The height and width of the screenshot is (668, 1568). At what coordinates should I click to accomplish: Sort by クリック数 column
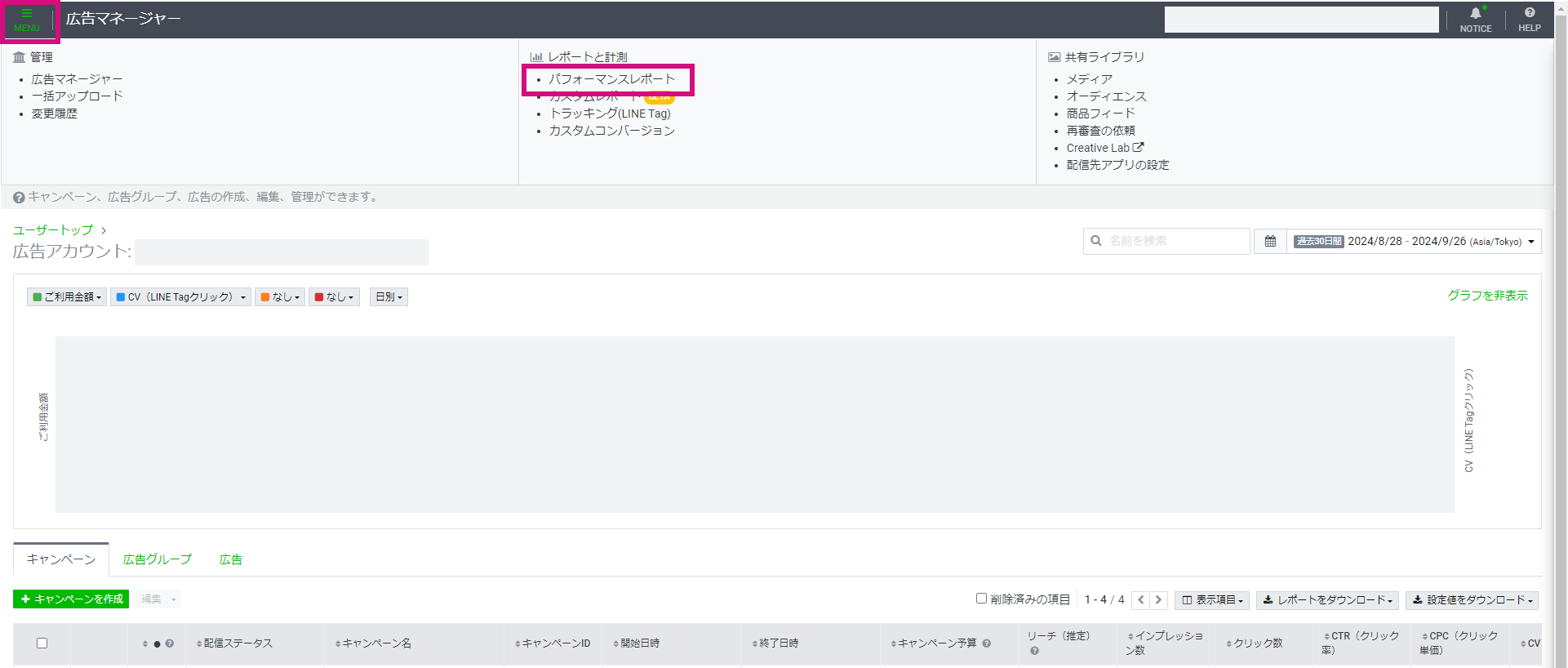(x=1254, y=644)
